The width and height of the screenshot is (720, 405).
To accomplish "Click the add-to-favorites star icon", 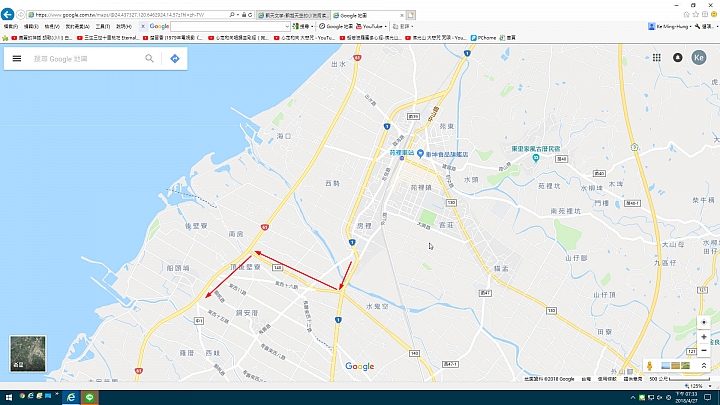I will coord(6,38).
